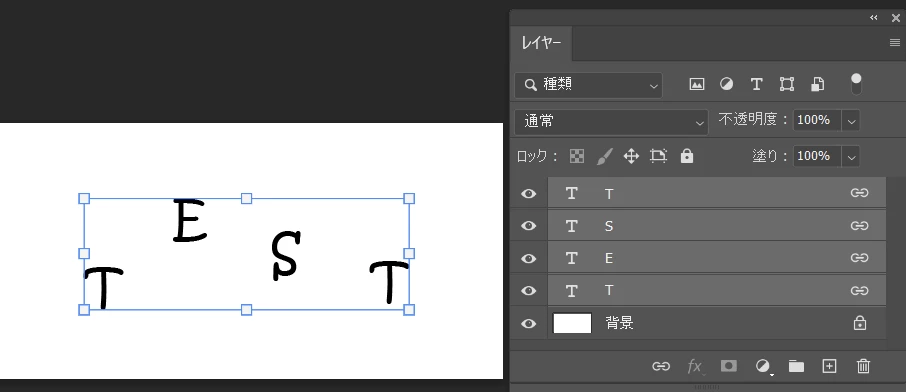Open the 塗り slider dropdown arrow
The width and height of the screenshot is (906, 392).
851,156
